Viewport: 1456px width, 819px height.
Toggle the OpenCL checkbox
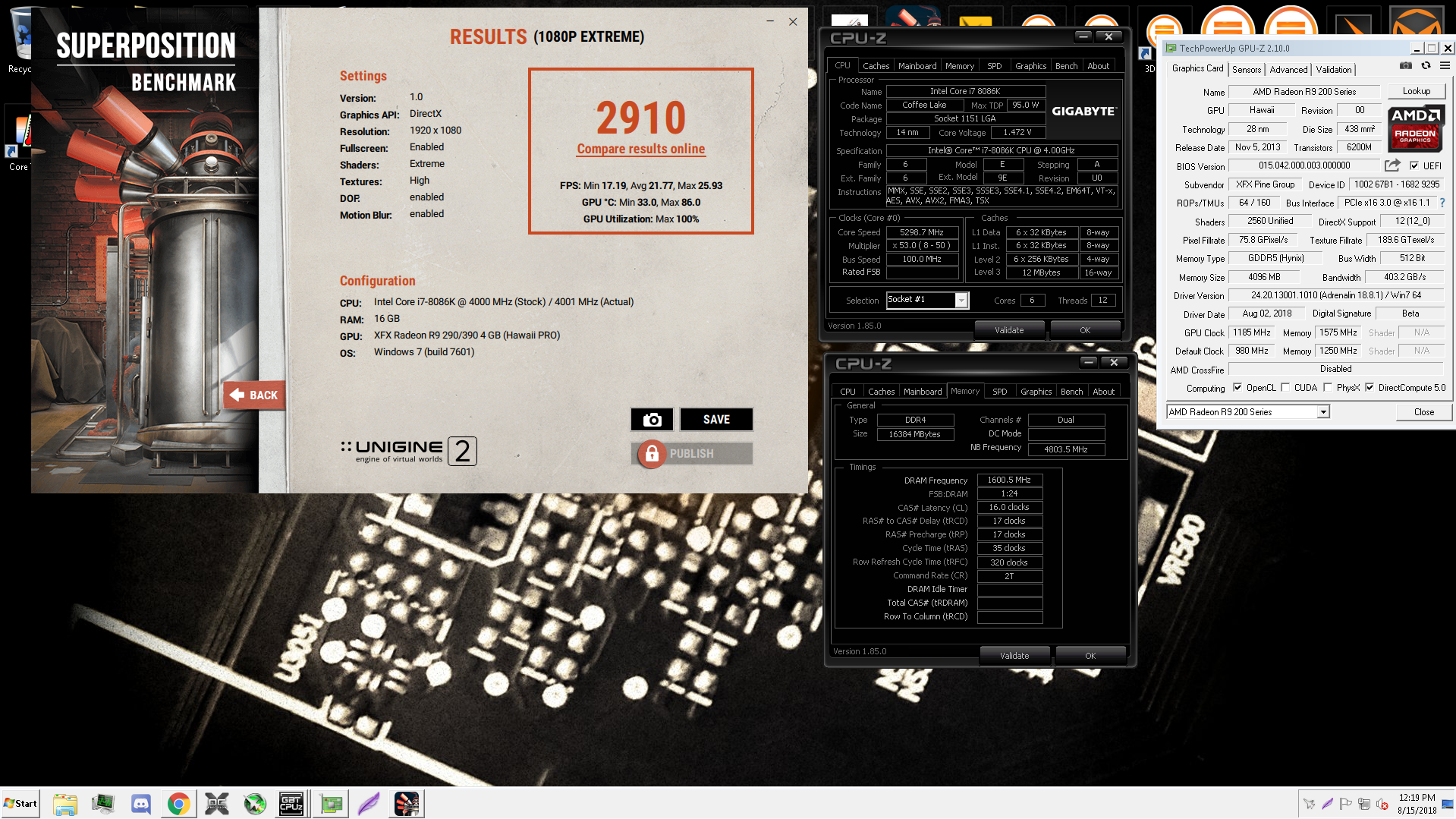1237,388
